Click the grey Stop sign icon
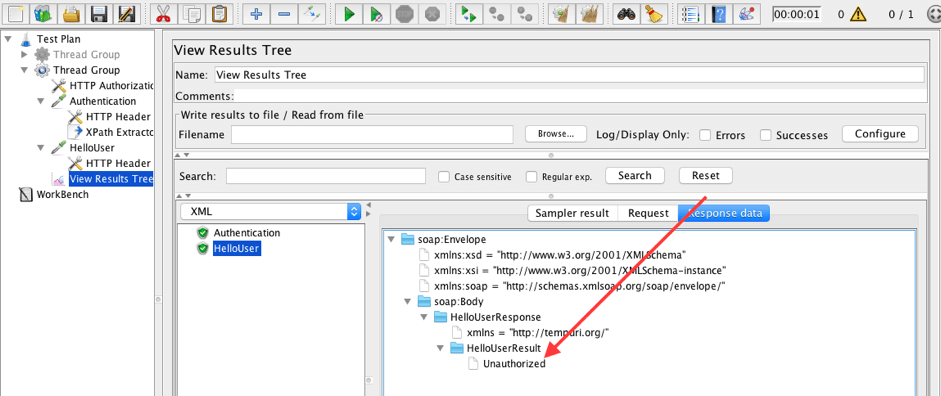 tap(404, 13)
